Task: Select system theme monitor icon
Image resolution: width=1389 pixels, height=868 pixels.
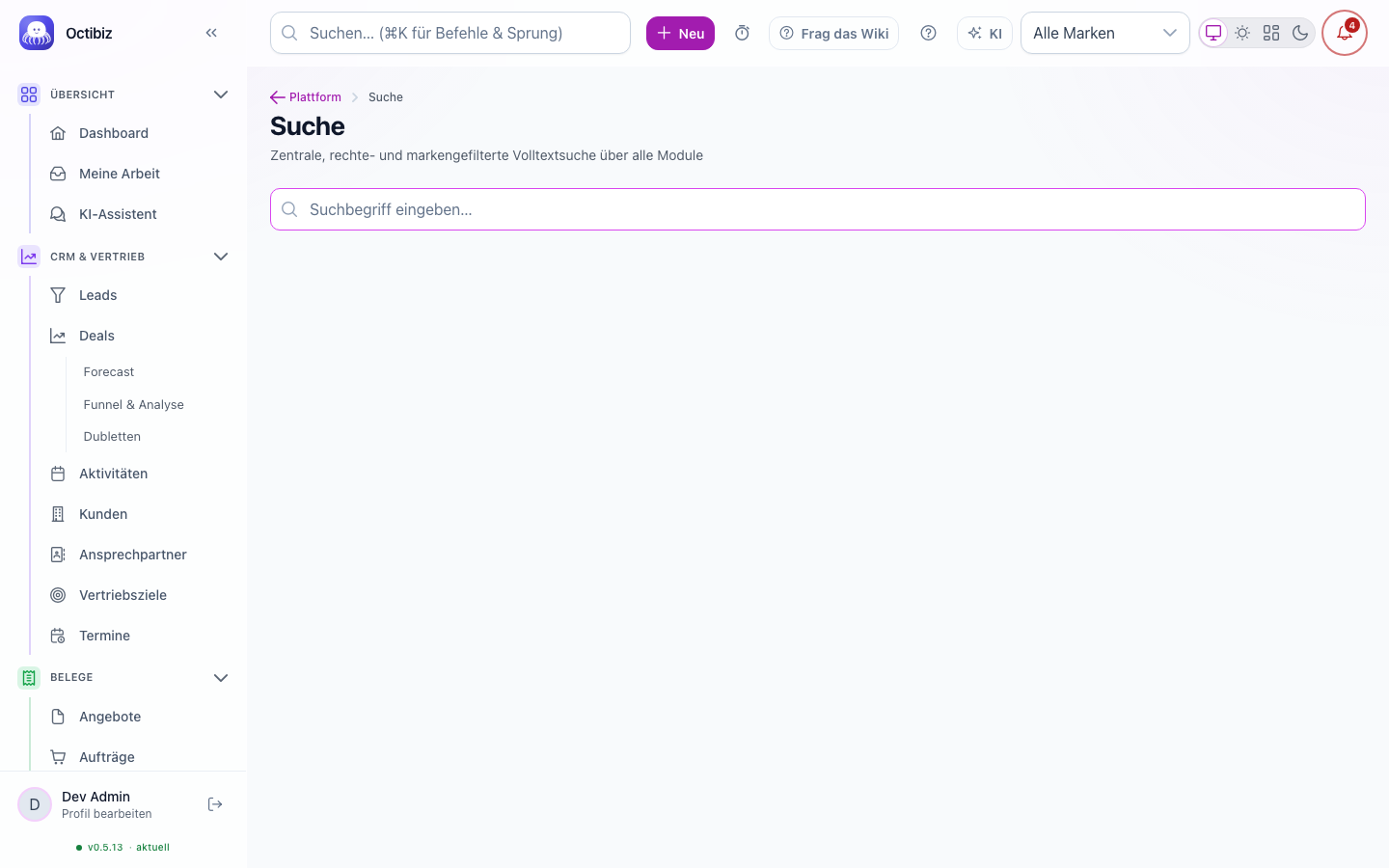Action: coord(1213,33)
